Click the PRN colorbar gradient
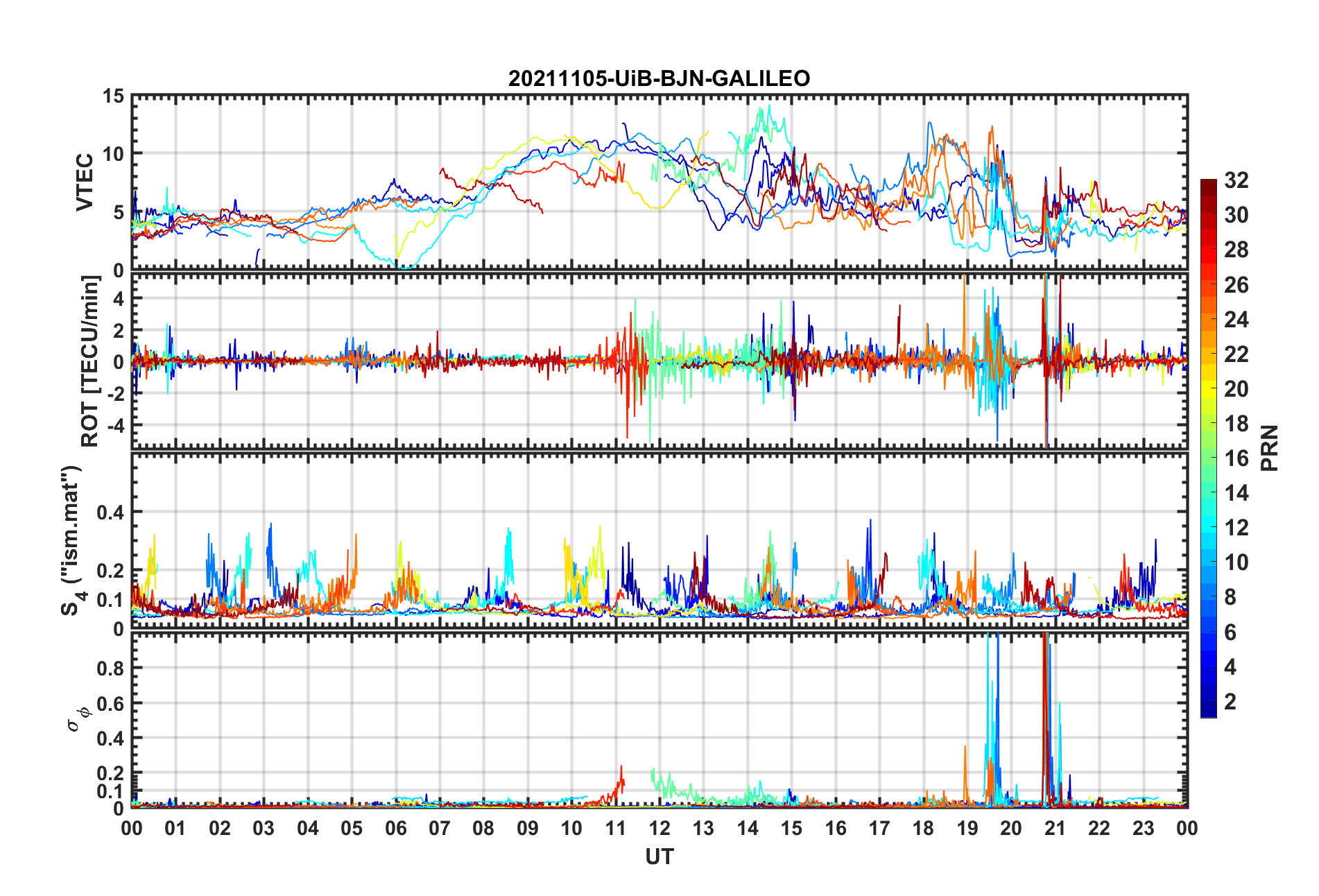1319x896 pixels. [x=1209, y=448]
